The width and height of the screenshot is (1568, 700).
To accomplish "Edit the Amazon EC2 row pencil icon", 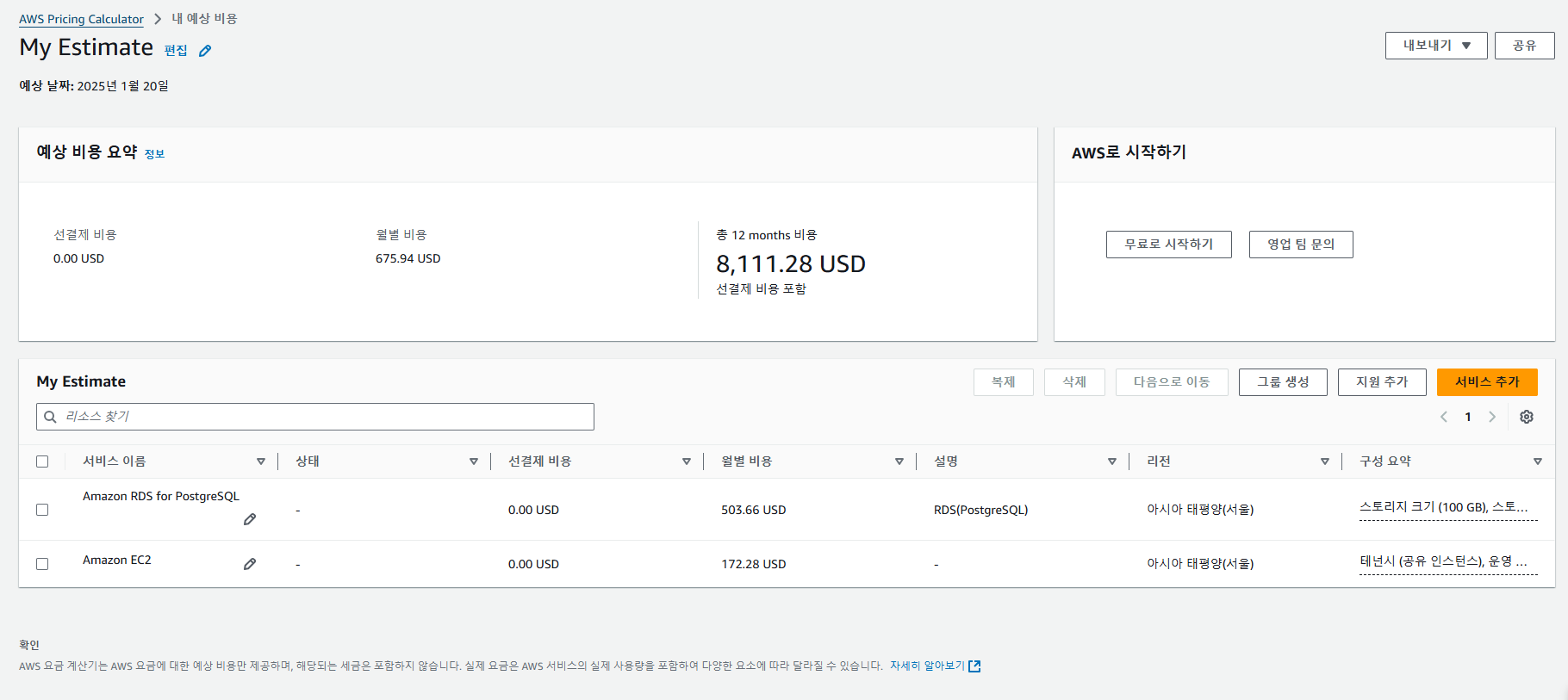I will pyautogui.click(x=250, y=564).
